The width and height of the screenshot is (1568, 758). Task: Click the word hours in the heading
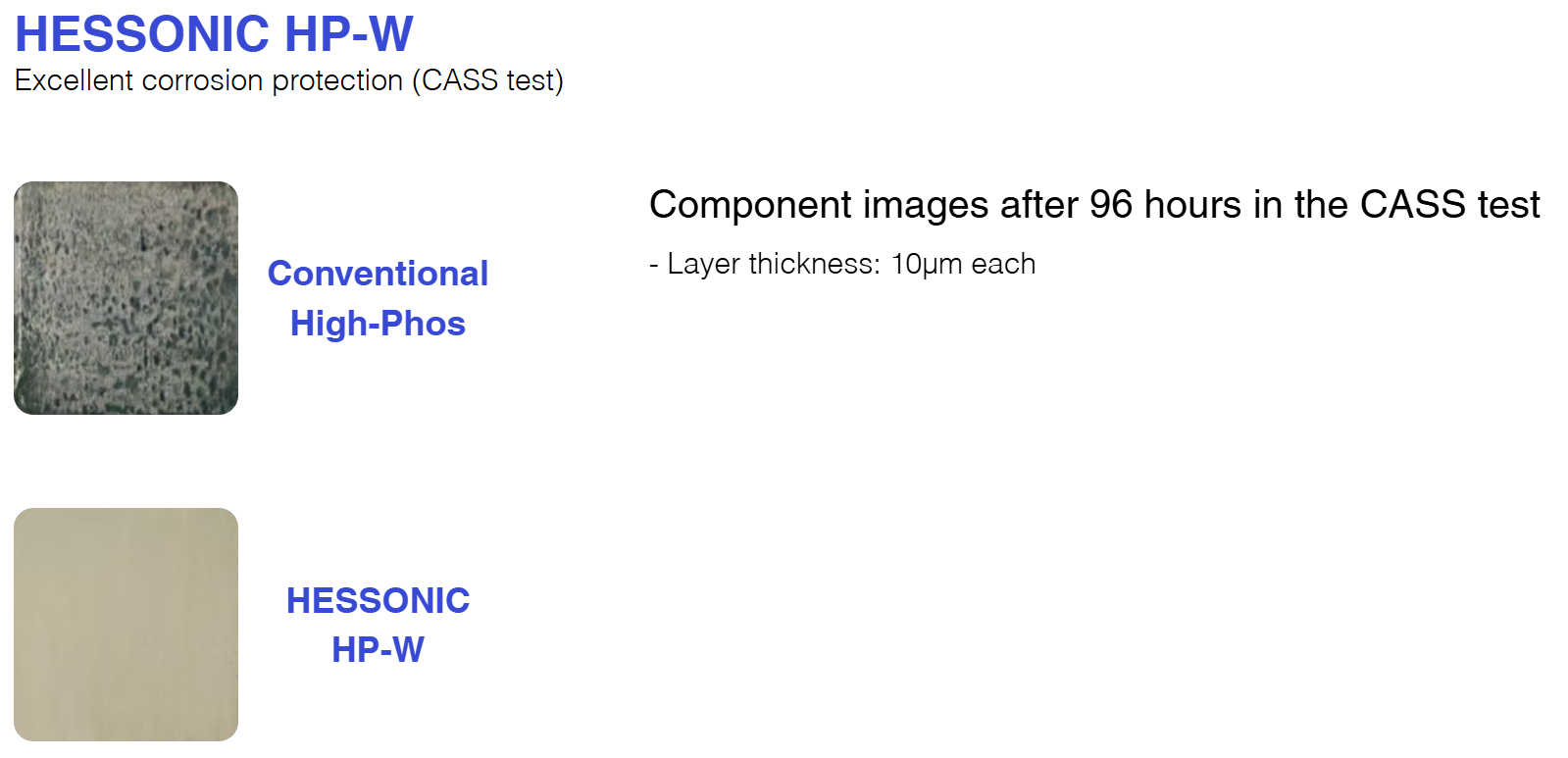tap(1193, 205)
